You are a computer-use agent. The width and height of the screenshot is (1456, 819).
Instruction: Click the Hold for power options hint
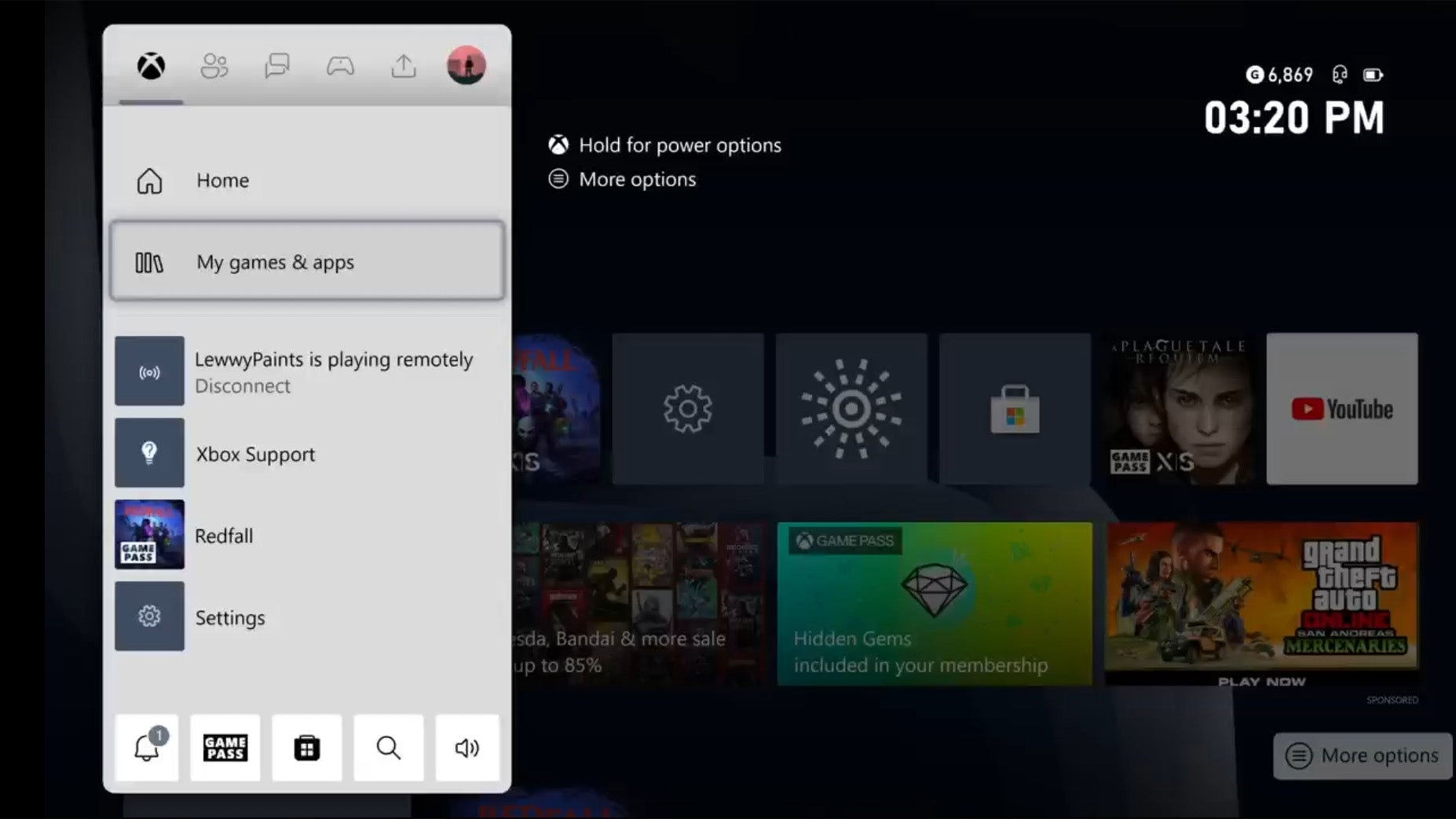point(664,145)
